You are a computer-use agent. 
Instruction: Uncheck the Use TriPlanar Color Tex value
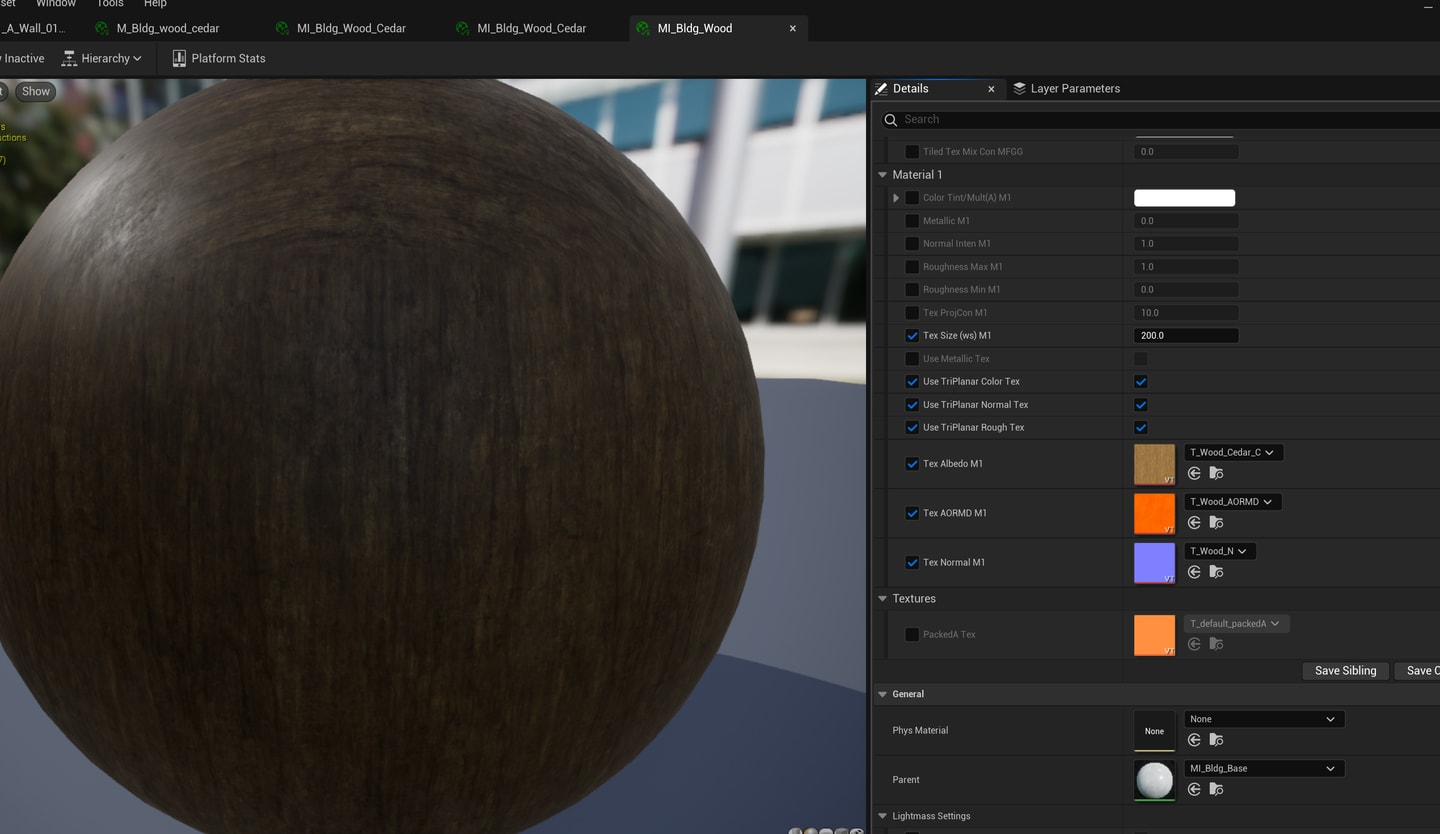pyautogui.click(x=1141, y=382)
